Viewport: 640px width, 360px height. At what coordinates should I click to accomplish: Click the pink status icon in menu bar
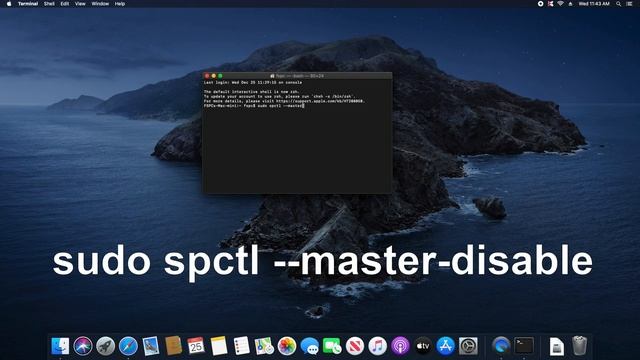click(x=551, y=4)
